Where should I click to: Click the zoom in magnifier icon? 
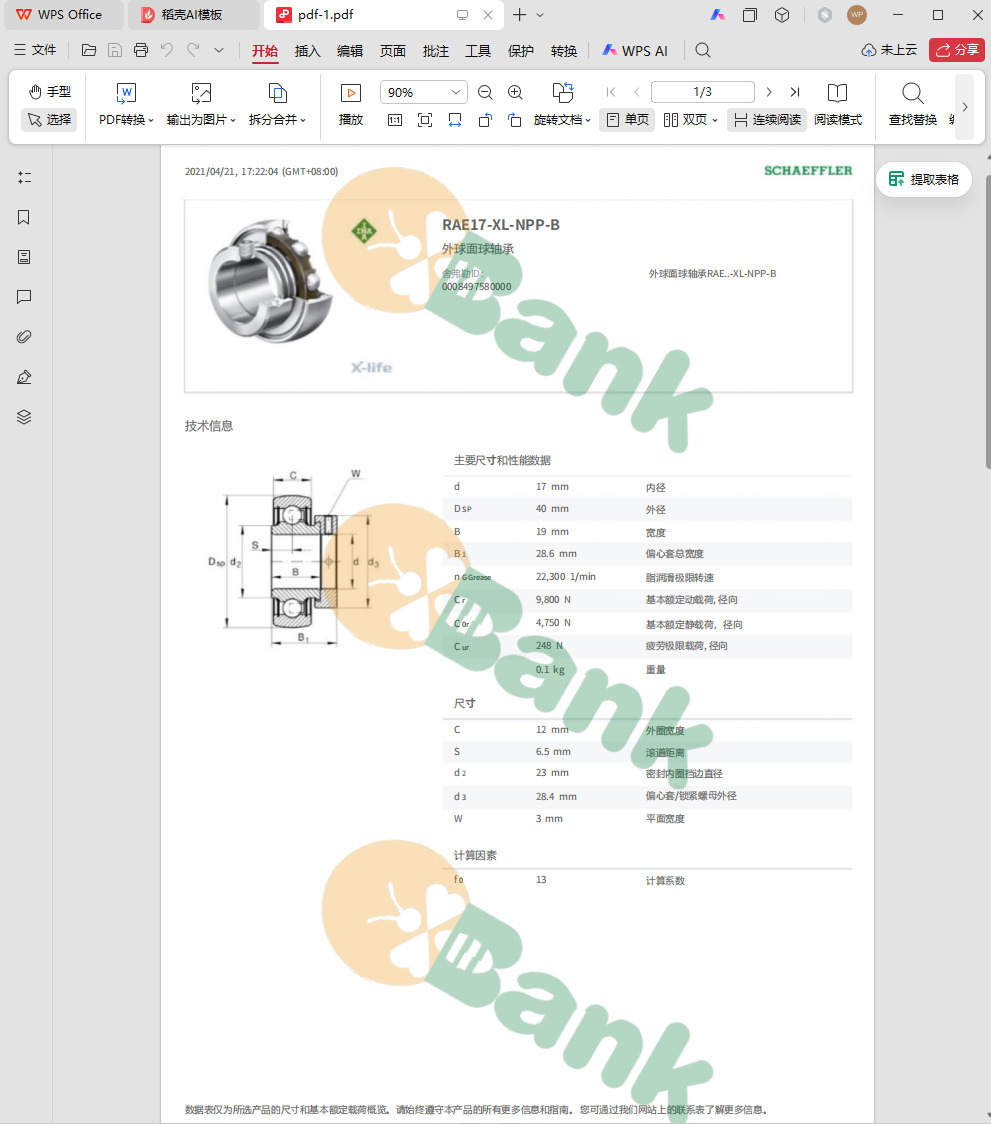515,92
